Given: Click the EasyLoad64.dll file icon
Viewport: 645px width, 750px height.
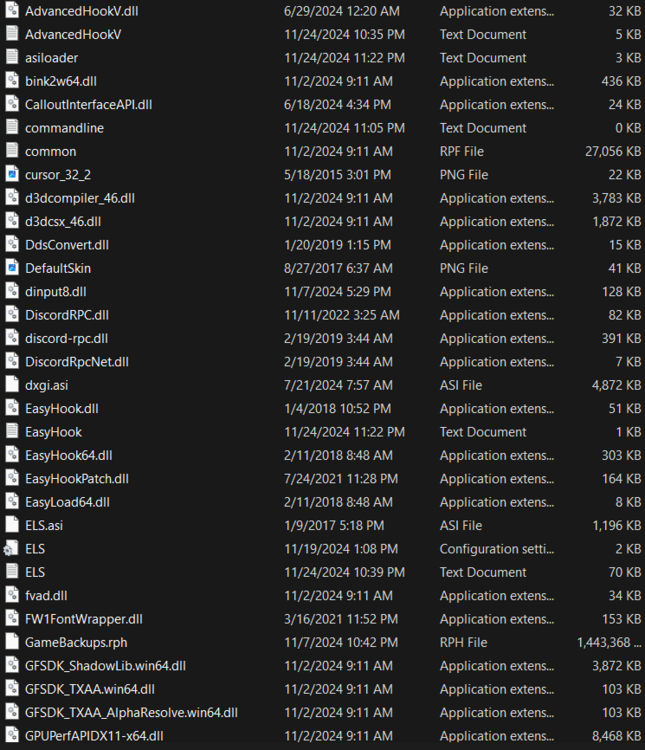Looking at the screenshot, I should coord(12,502).
